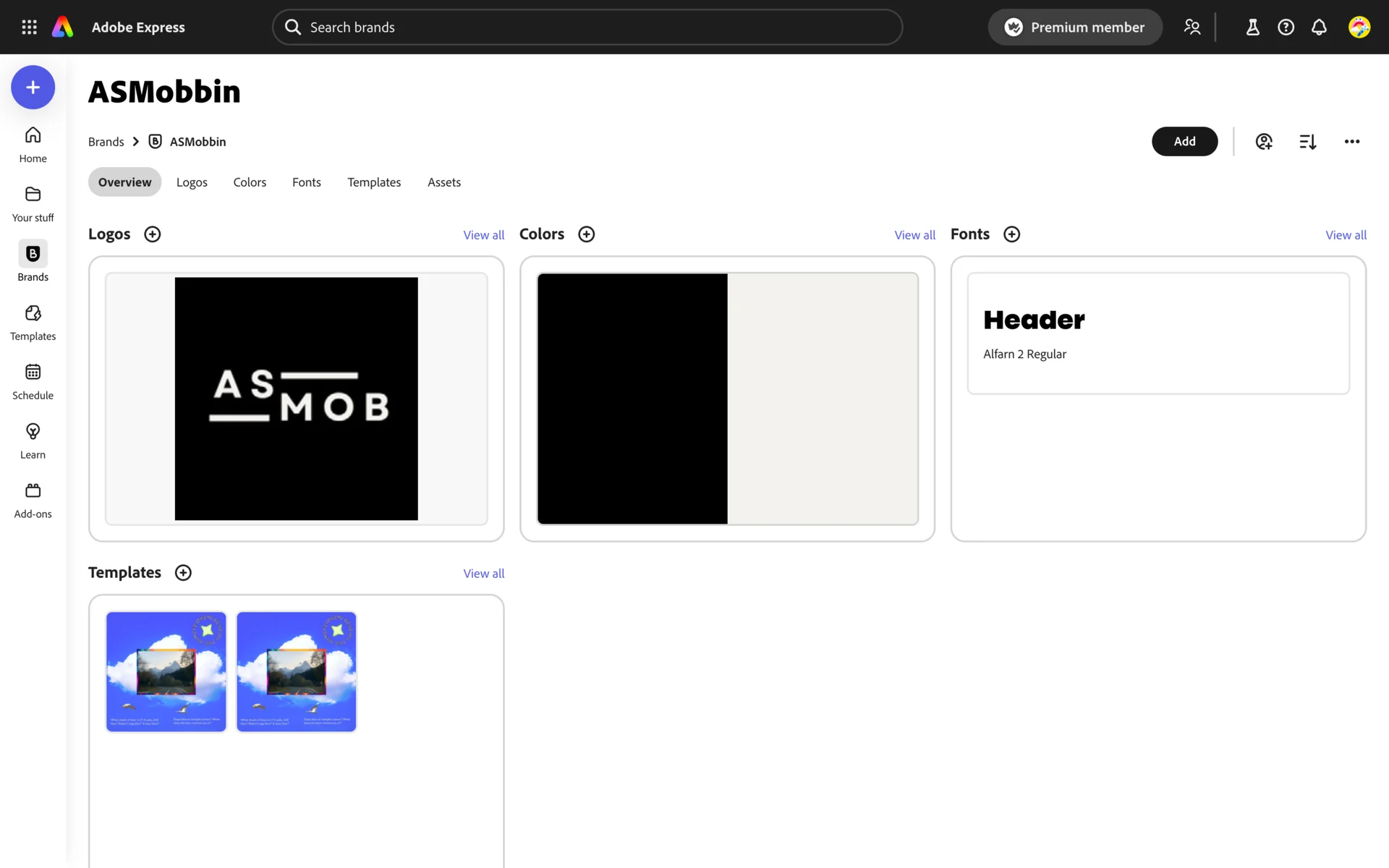The image size is (1389, 868).
Task: Go to Add-ons in sidebar
Action: (33, 500)
